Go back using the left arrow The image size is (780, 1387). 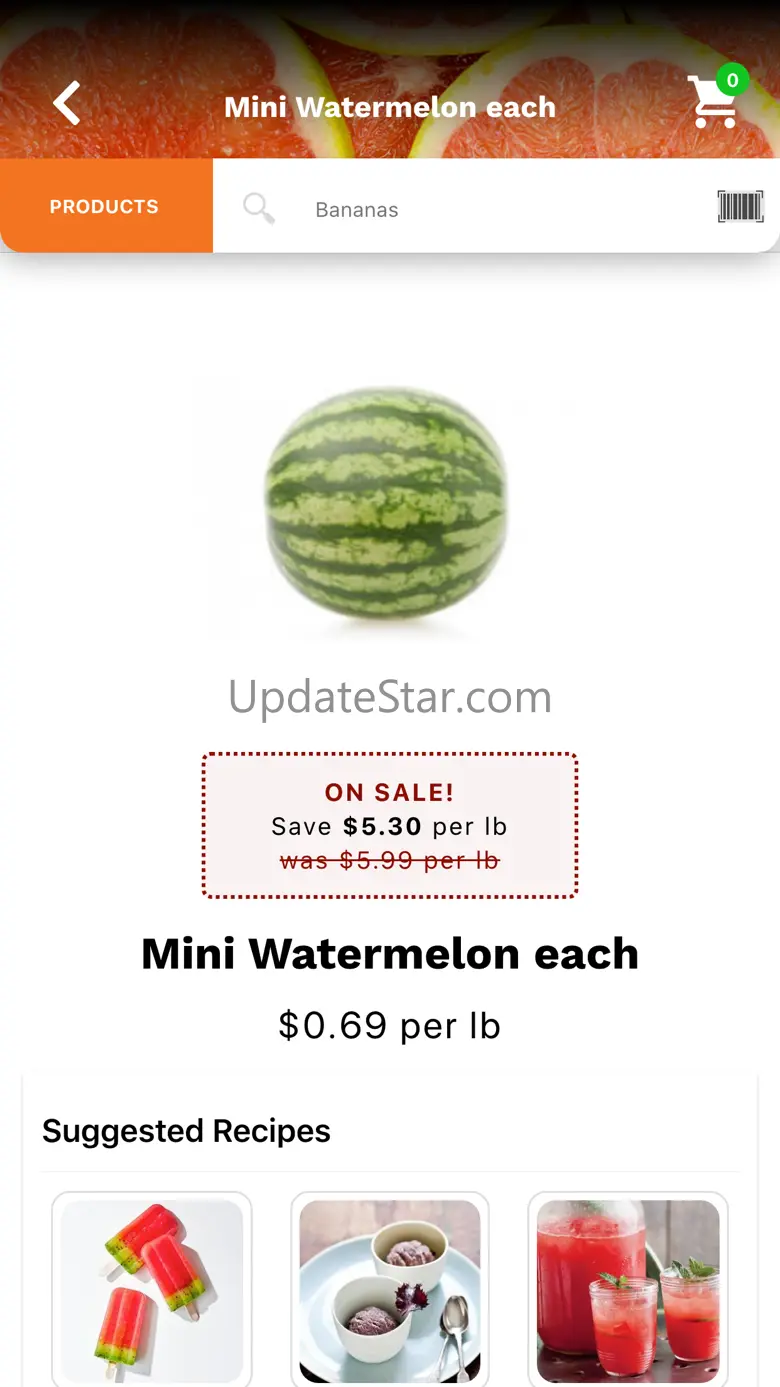click(x=67, y=104)
